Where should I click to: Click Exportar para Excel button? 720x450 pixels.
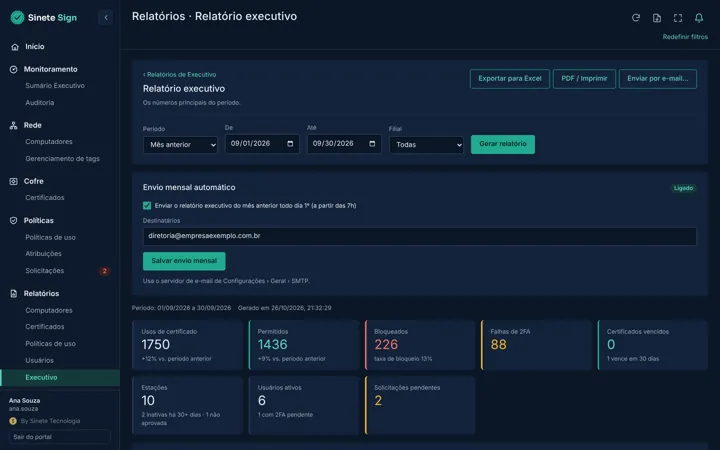510,79
